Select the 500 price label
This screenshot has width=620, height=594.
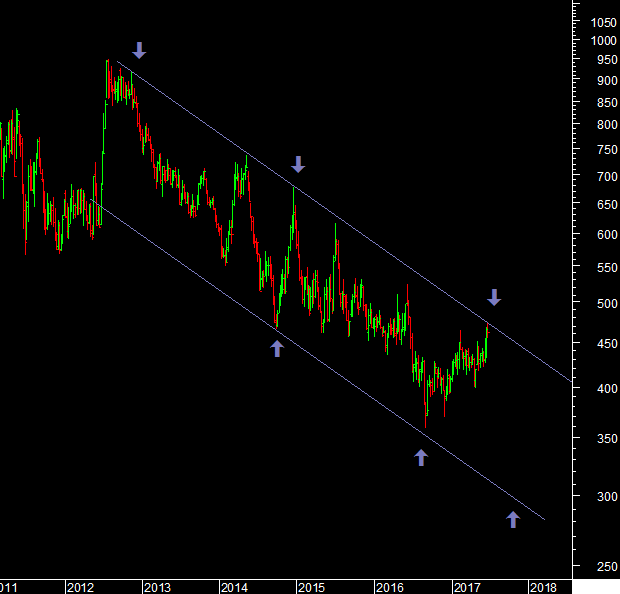click(x=607, y=304)
